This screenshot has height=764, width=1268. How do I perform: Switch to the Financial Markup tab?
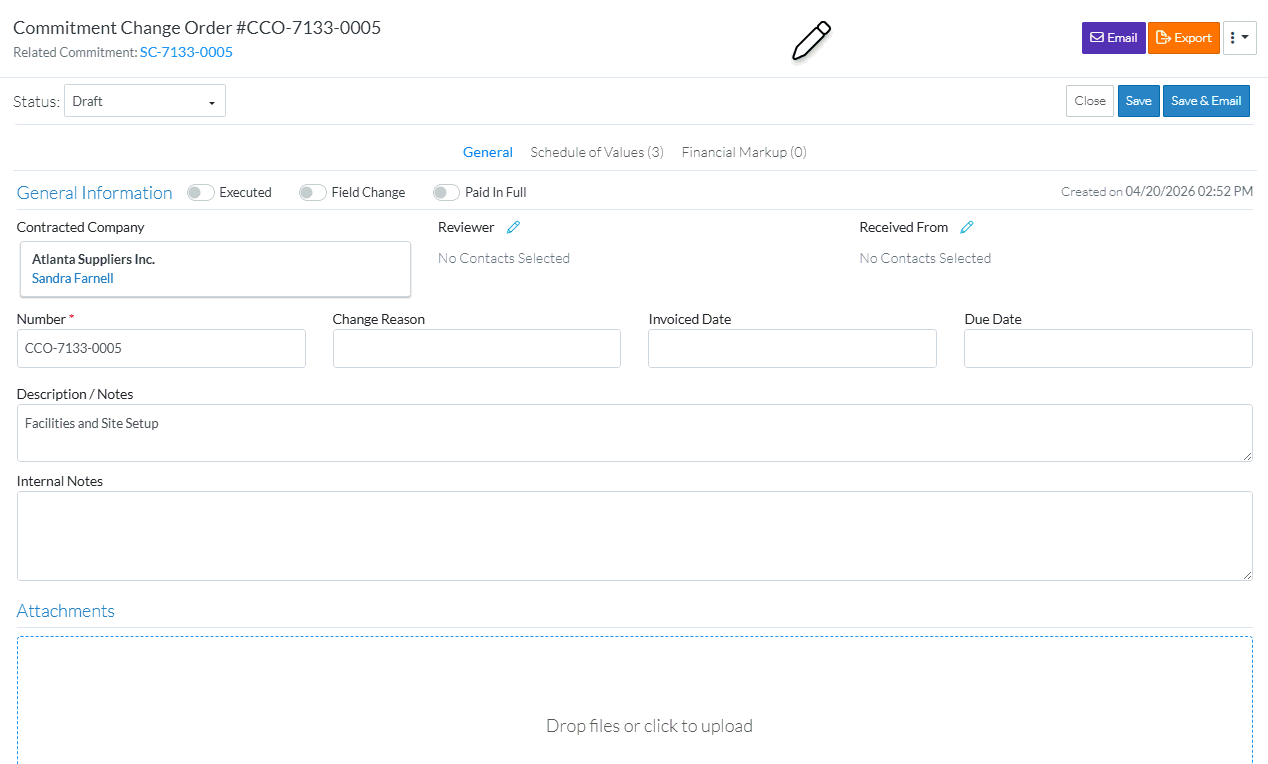pyautogui.click(x=744, y=152)
